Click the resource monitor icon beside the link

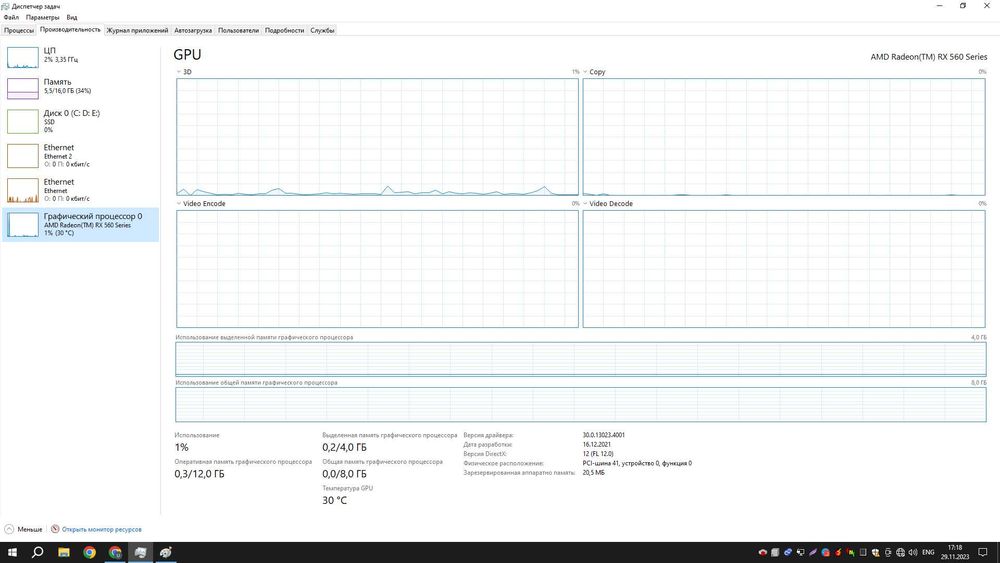(x=55, y=529)
